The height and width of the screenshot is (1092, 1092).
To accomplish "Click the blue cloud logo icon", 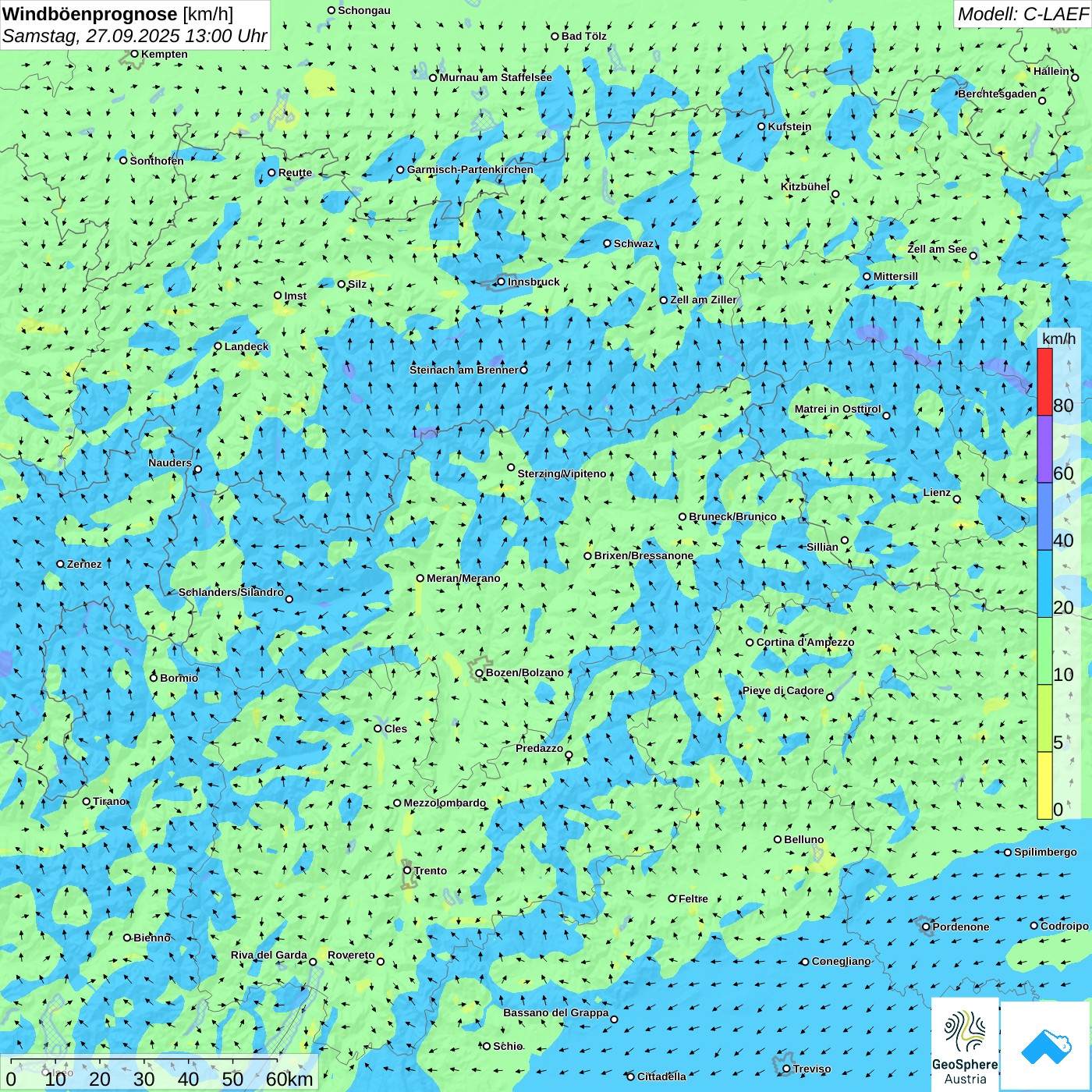I will point(1046,1046).
